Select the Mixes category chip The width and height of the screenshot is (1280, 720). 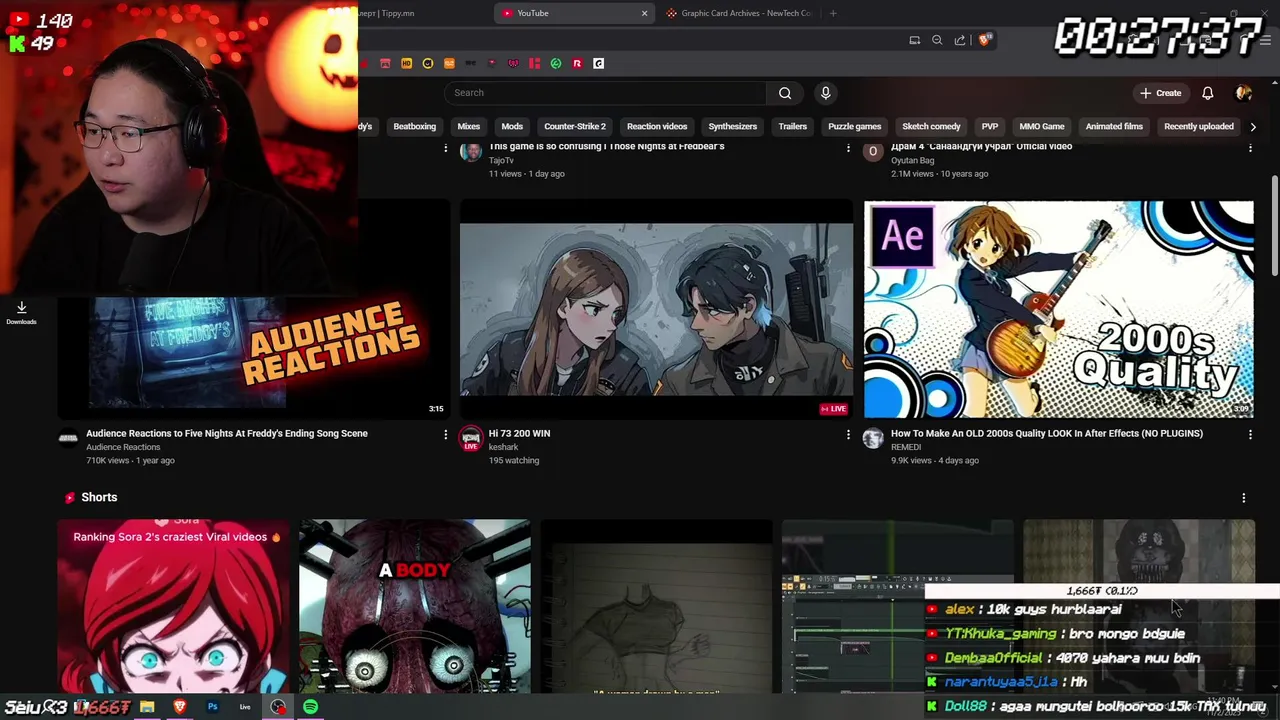pyautogui.click(x=468, y=126)
